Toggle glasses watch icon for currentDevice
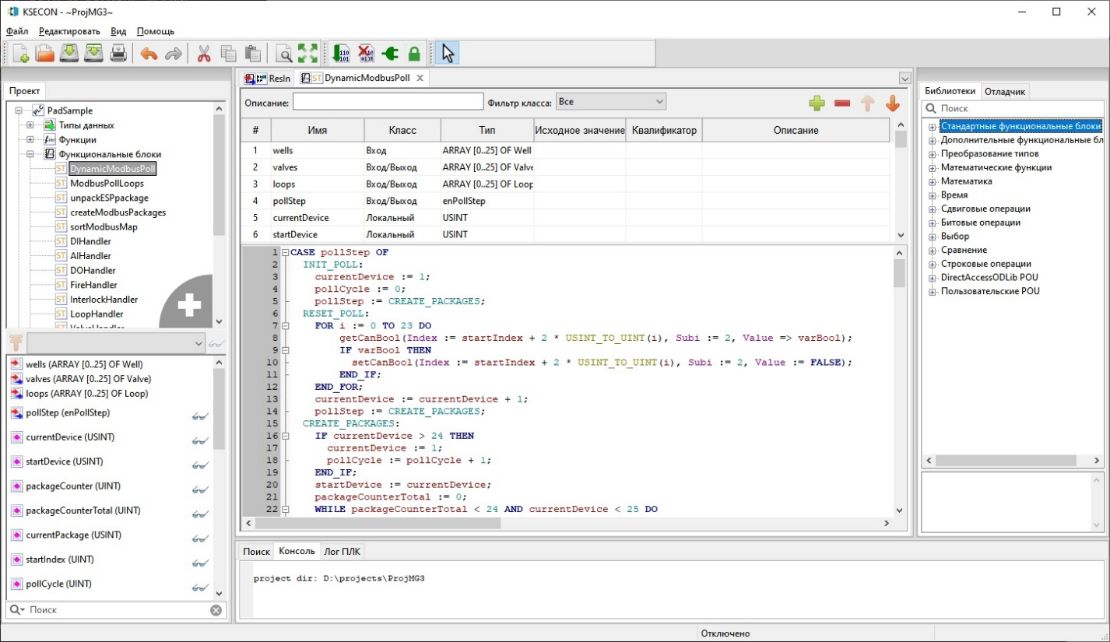 click(x=200, y=438)
